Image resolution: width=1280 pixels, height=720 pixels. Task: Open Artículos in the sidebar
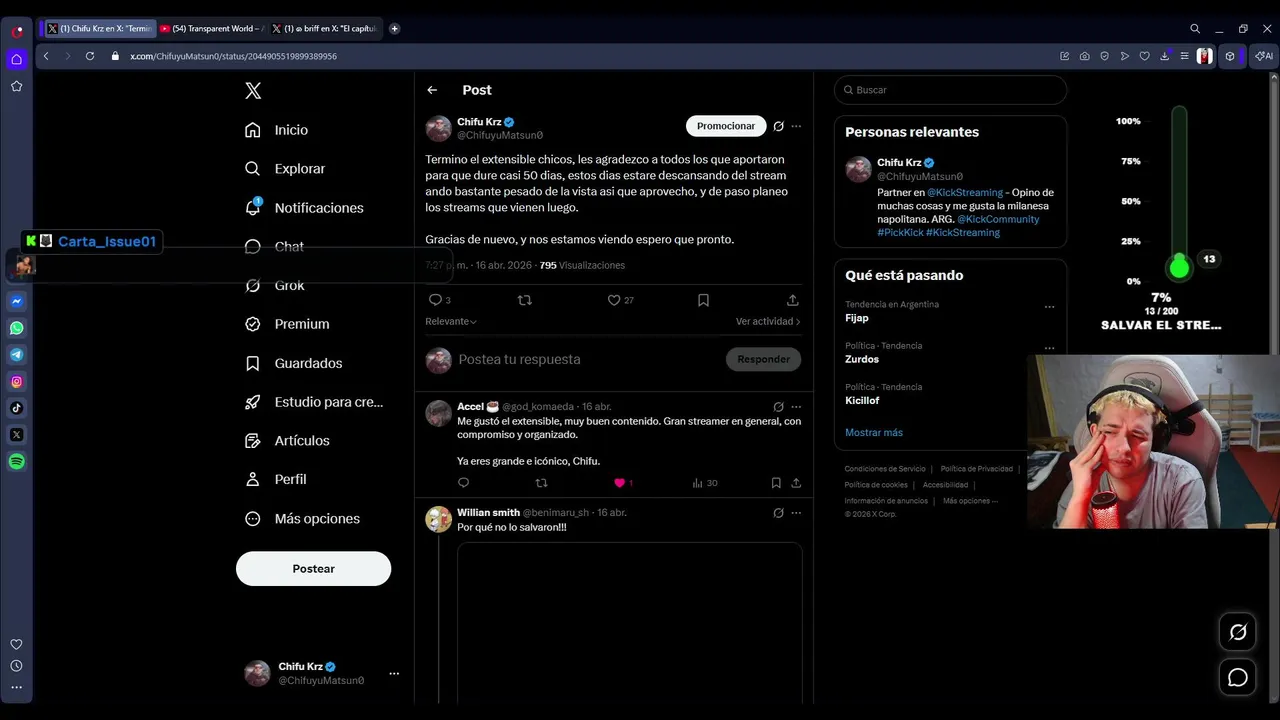[287, 441]
